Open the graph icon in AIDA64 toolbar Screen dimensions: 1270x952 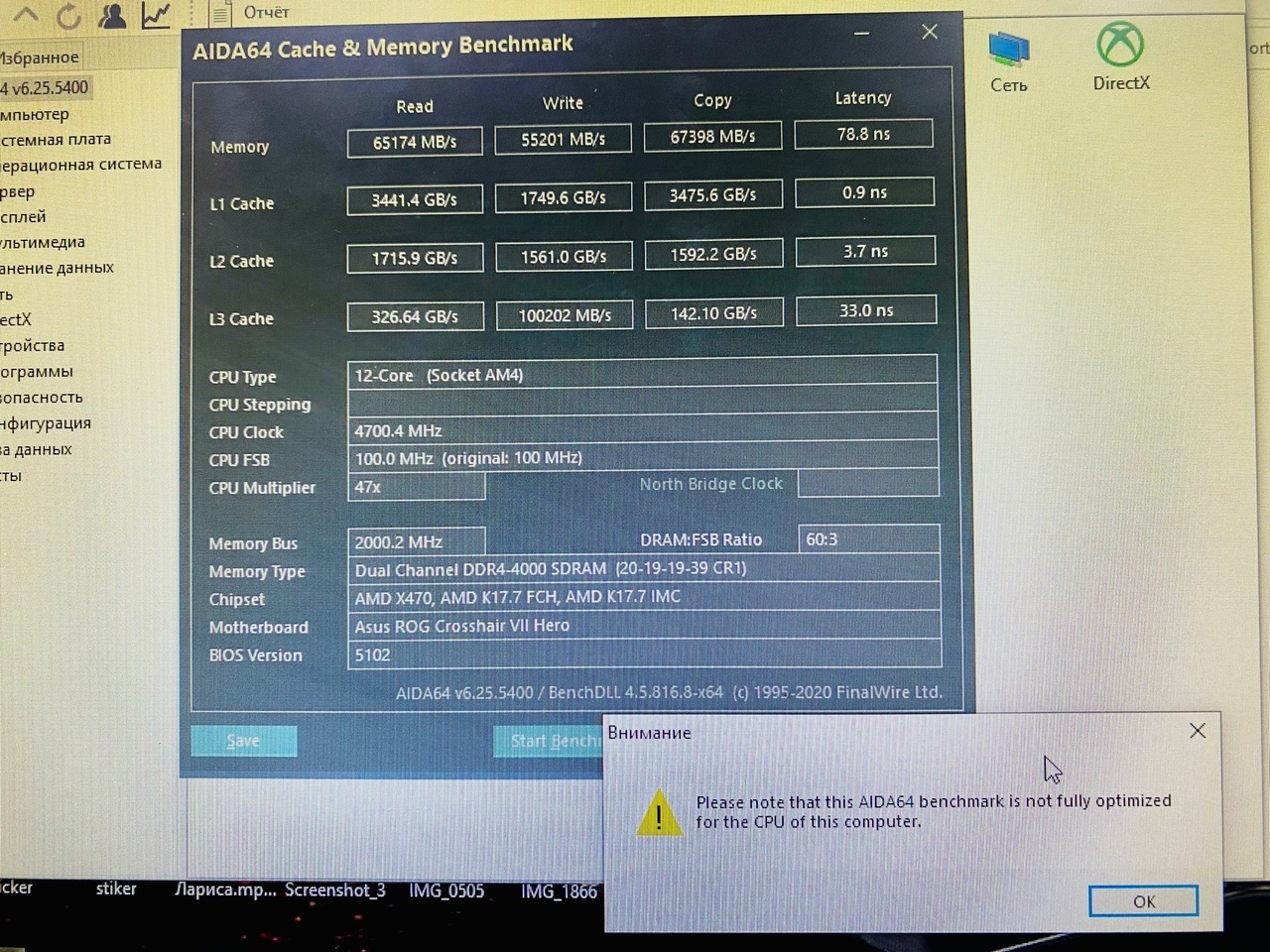156,15
